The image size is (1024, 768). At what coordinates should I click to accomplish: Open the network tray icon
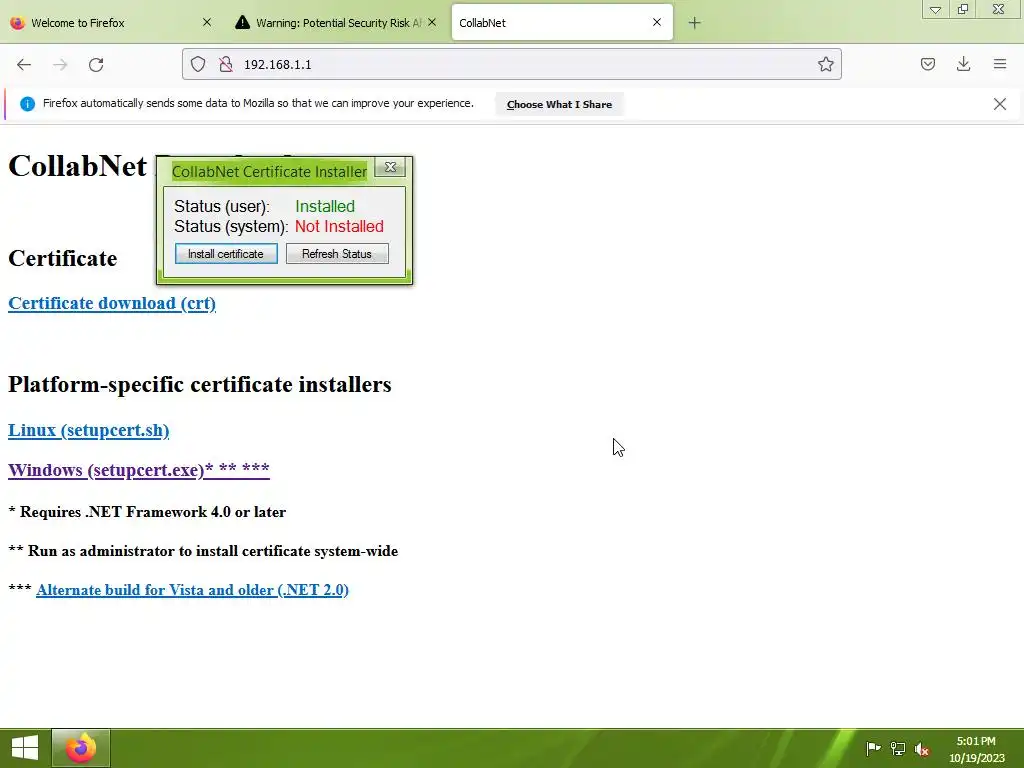(898, 749)
